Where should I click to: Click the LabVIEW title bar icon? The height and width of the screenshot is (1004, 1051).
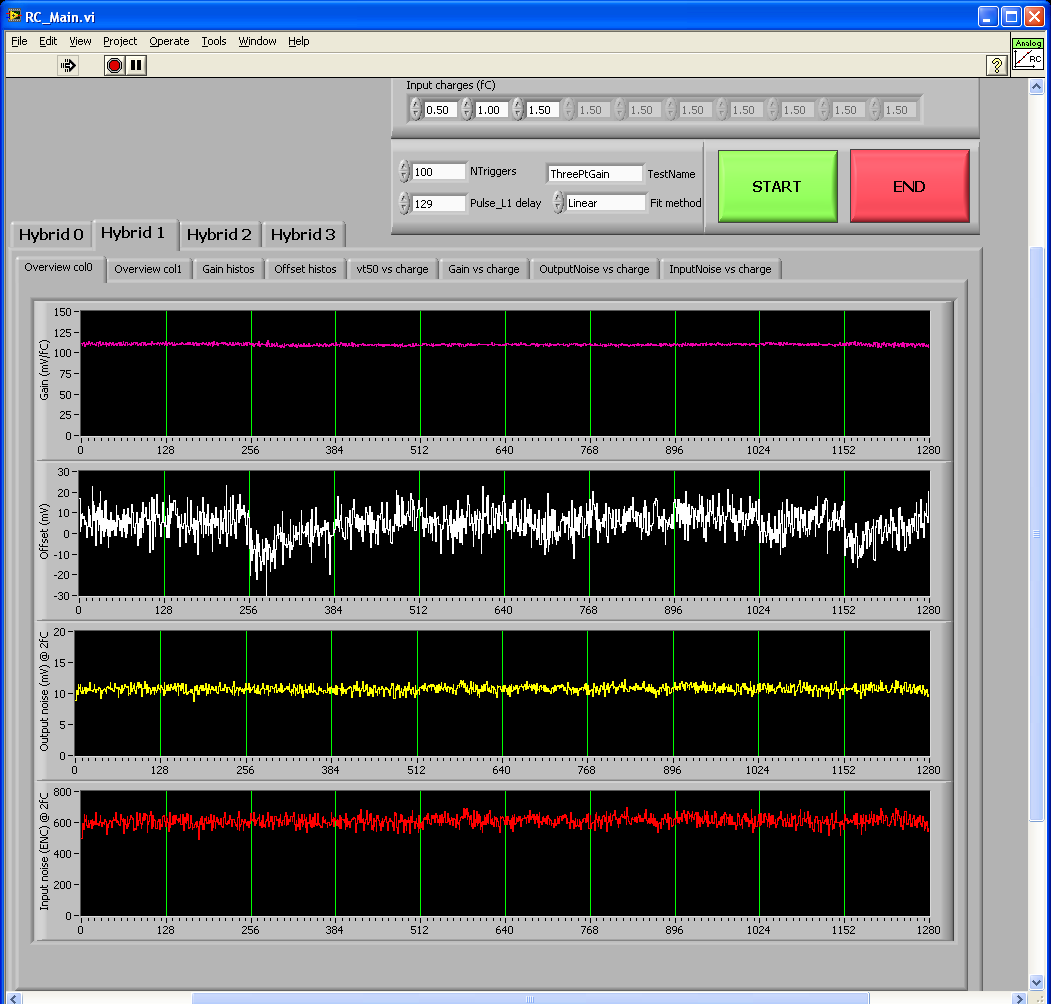click(14, 16)
